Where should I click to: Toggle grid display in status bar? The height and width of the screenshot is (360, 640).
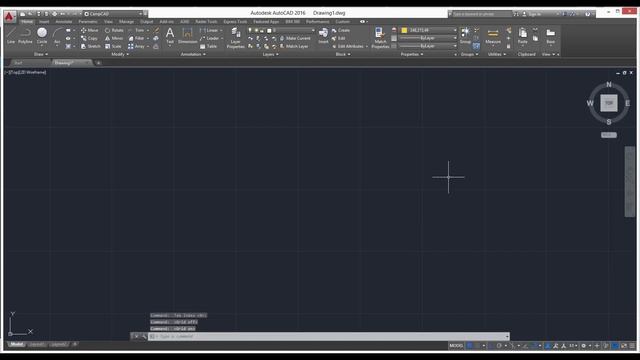[x=470, y=346]
